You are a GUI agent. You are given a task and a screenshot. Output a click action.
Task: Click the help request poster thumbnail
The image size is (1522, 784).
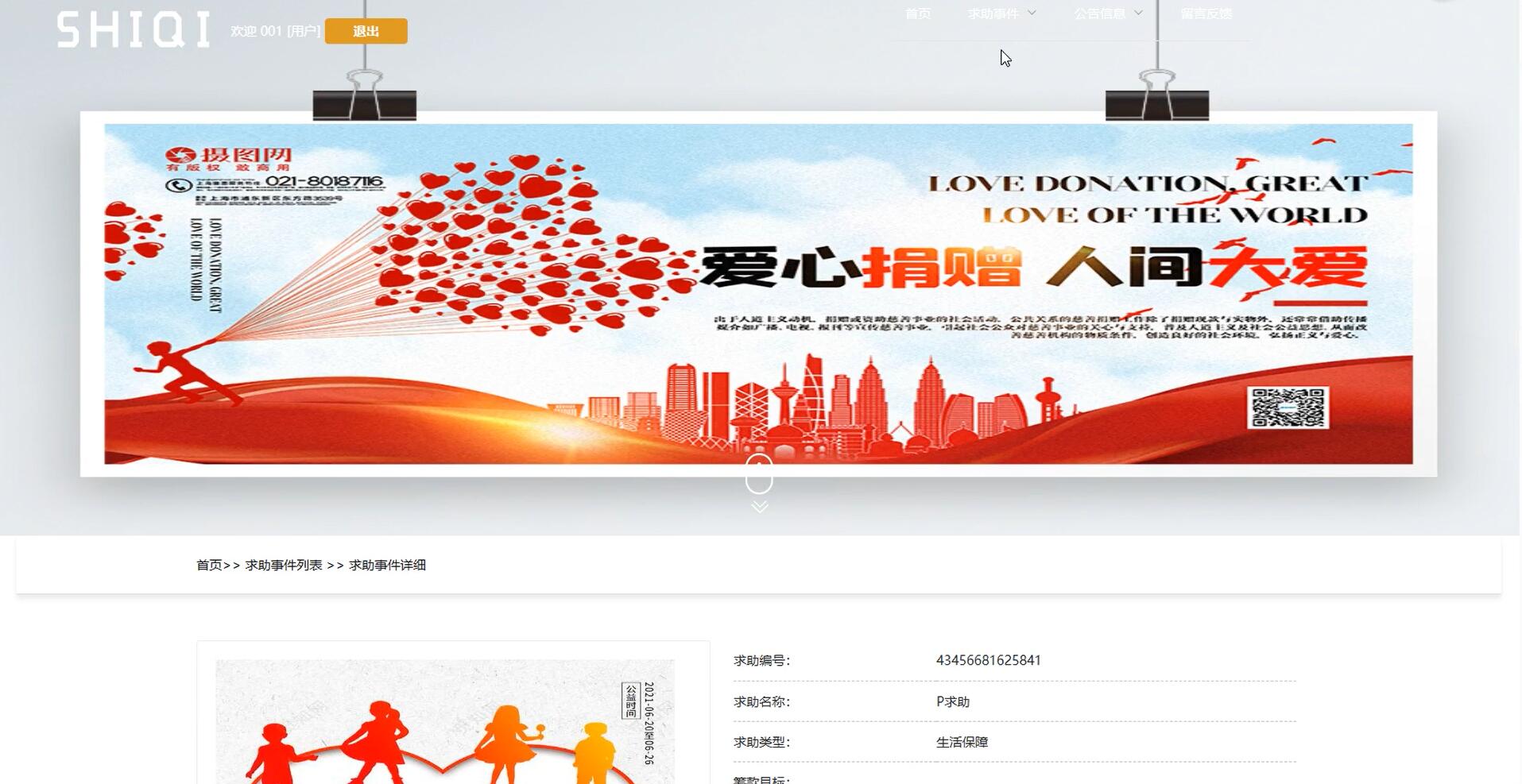pos(445,721)
